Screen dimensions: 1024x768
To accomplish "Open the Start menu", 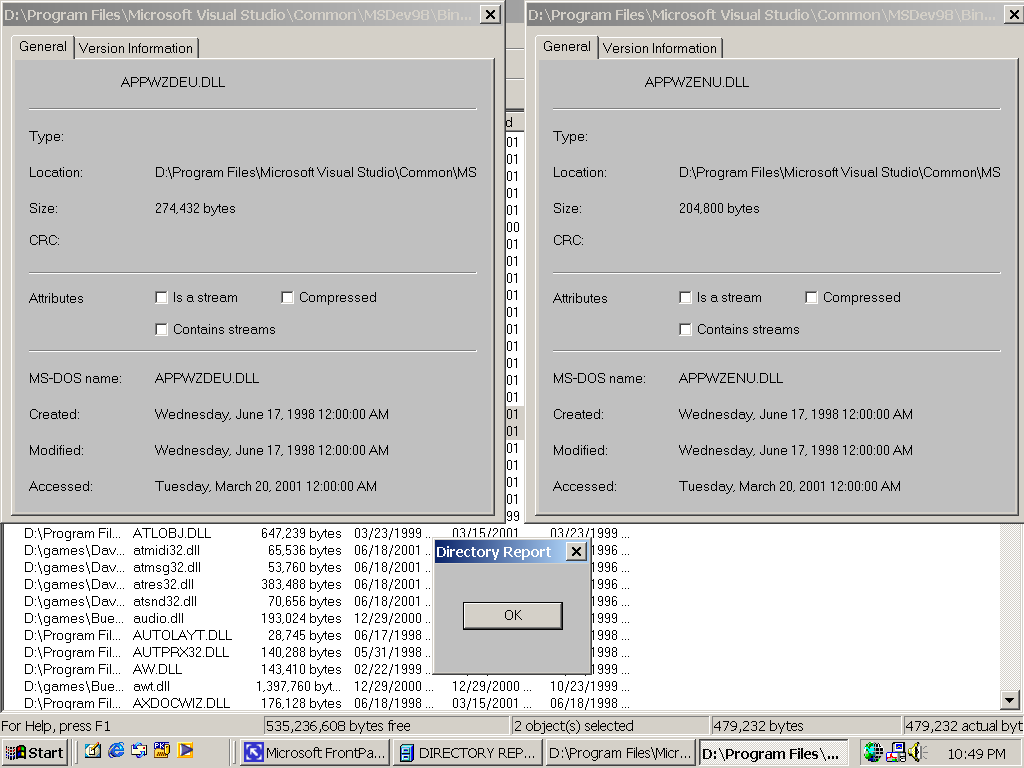I will (x=35, y=753).
